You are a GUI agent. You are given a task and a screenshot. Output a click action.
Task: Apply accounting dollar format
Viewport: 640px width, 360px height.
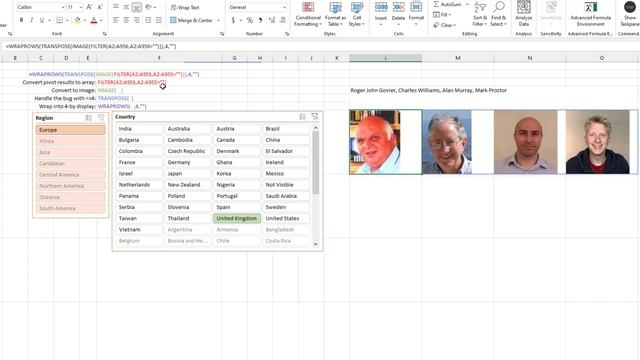click(x=233, y=20)
